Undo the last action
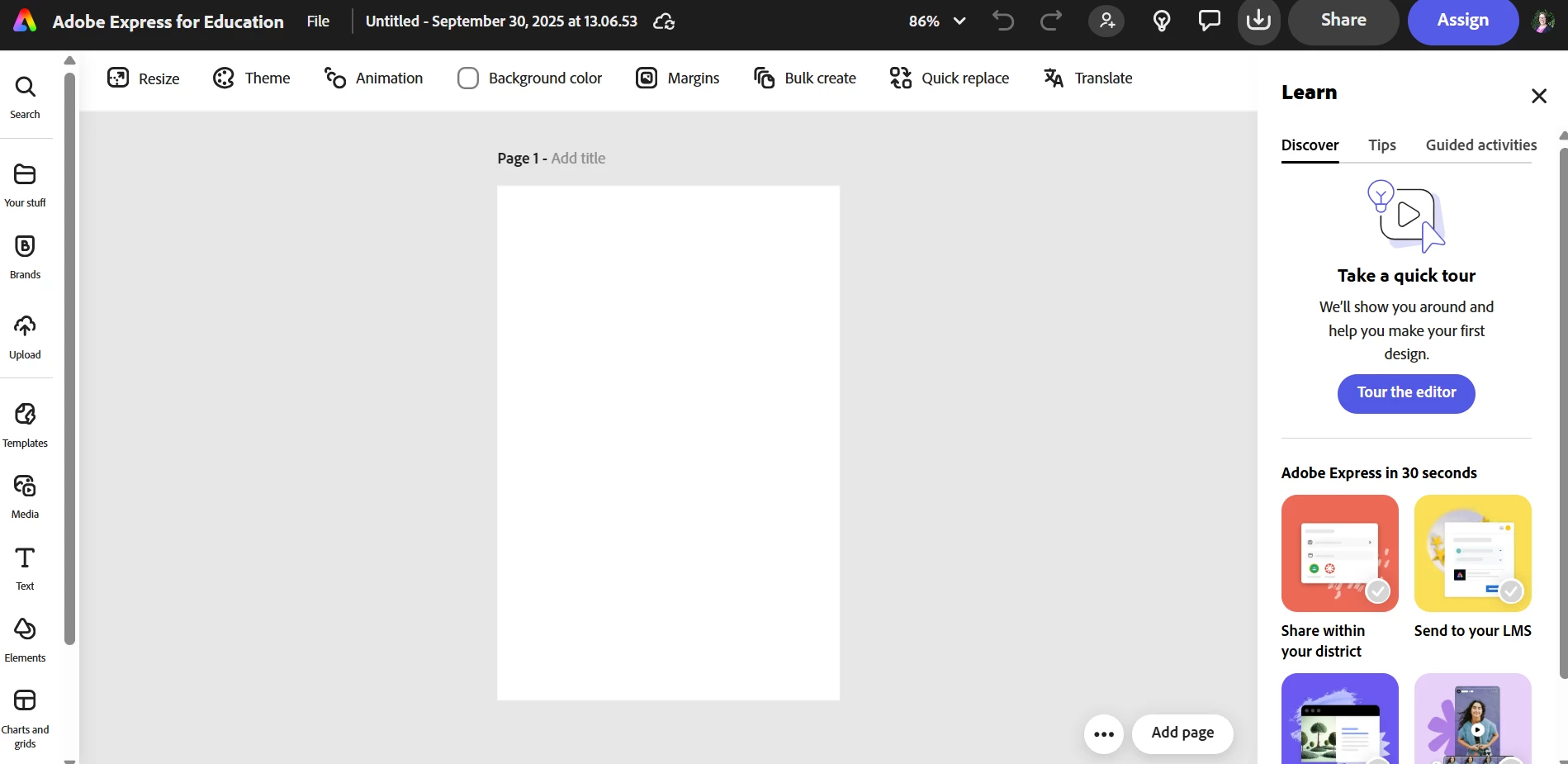The height and width of the screenshot is (764, 1568). pos(1003,21)
